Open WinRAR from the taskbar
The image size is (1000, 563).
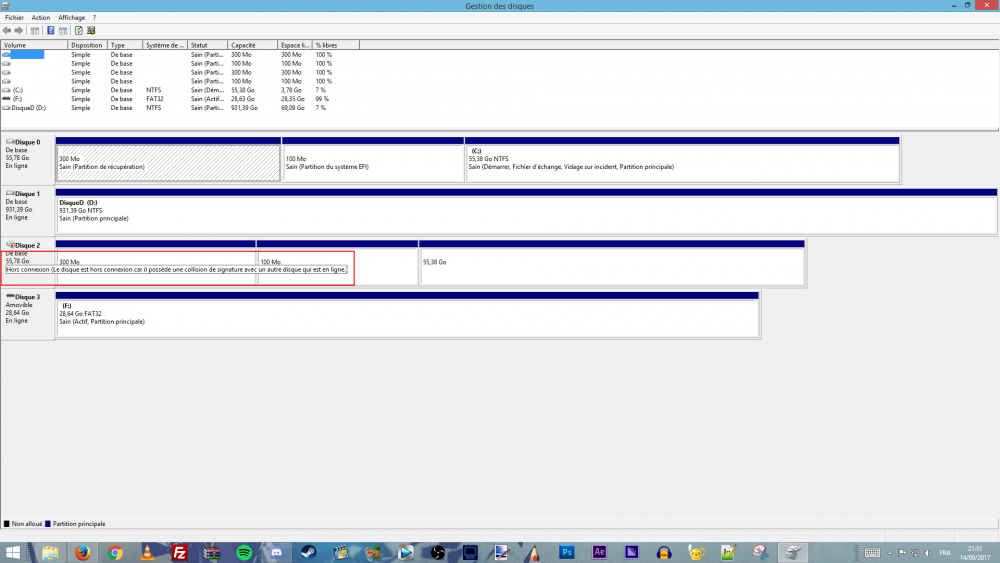pos(212,553)
